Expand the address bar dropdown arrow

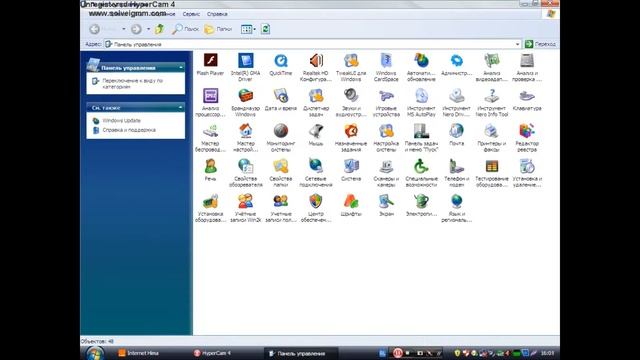[518, 44]
